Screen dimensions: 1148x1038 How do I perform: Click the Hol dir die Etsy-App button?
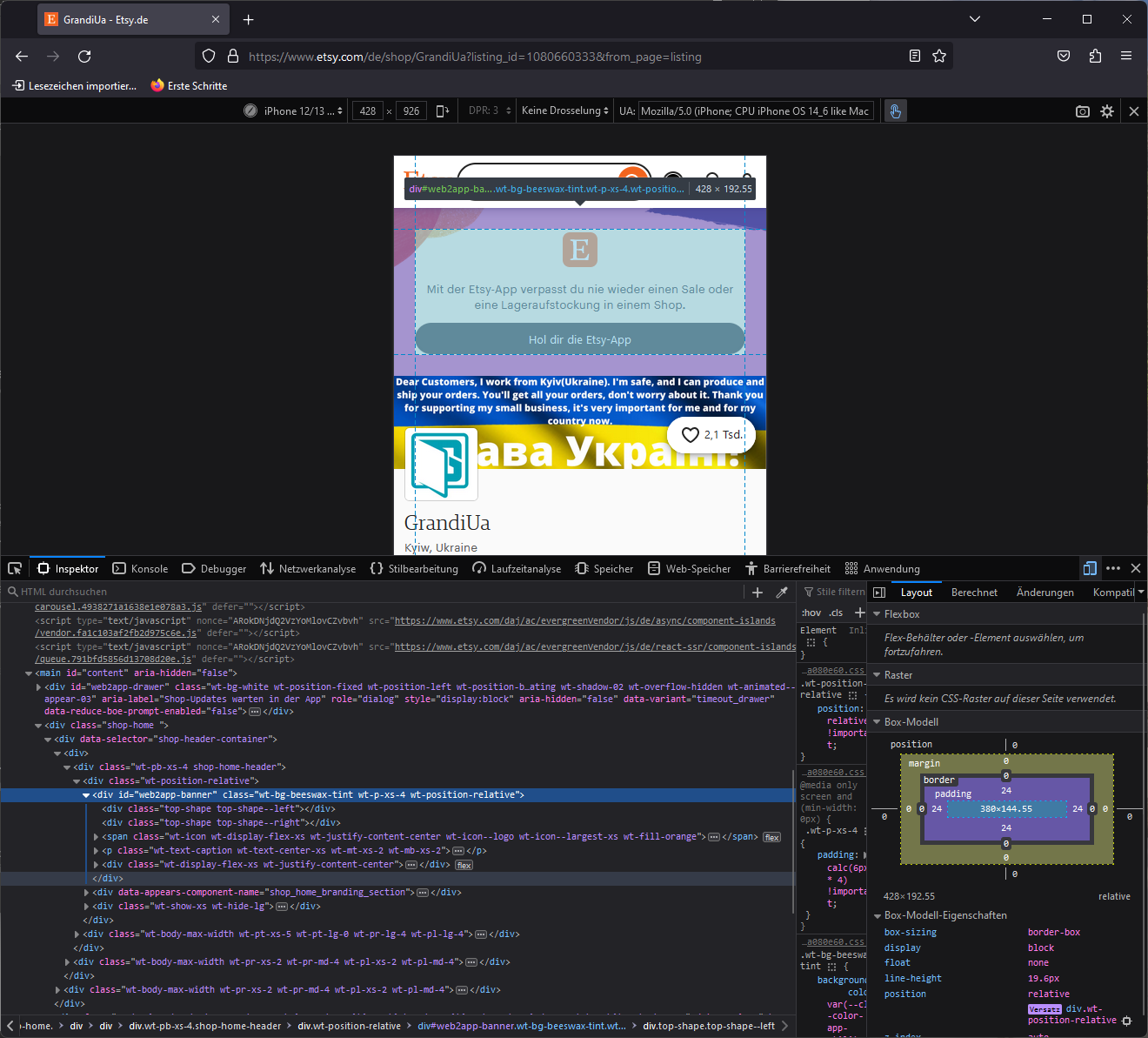pos(580,339)
